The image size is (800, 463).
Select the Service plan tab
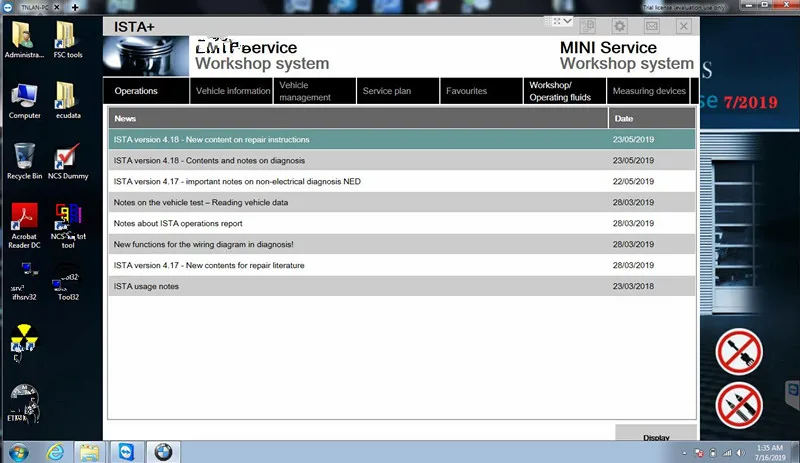pyautogui.click(x=397, y=91)
